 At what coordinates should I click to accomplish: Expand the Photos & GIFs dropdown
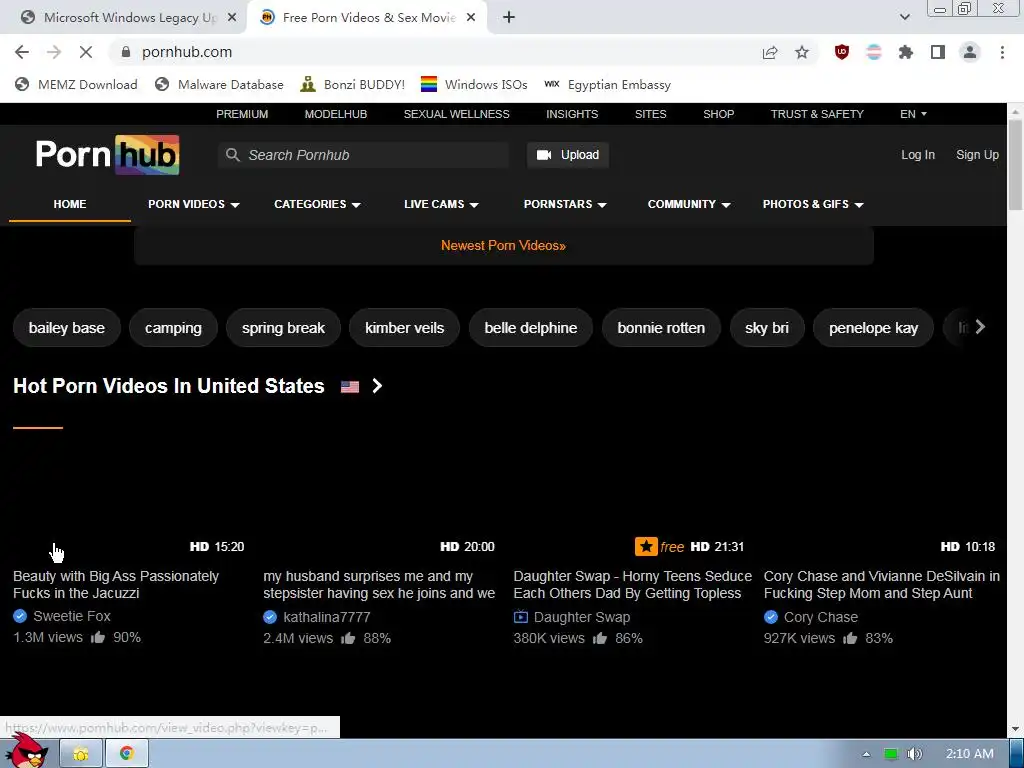pos(813,204)
